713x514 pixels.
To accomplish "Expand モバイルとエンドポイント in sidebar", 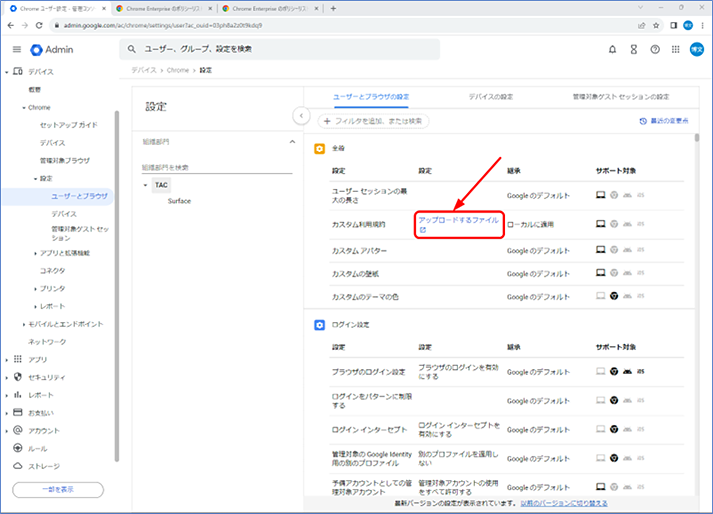I will pos(24,324).
